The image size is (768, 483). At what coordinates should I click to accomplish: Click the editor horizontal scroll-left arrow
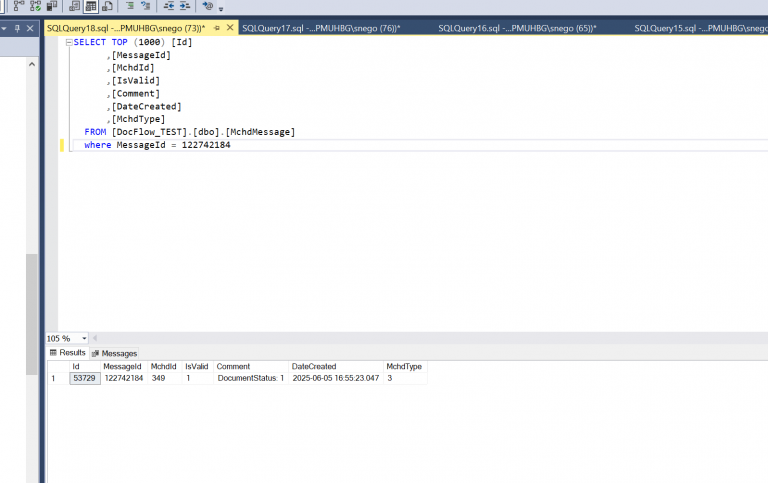click(95, 338)
